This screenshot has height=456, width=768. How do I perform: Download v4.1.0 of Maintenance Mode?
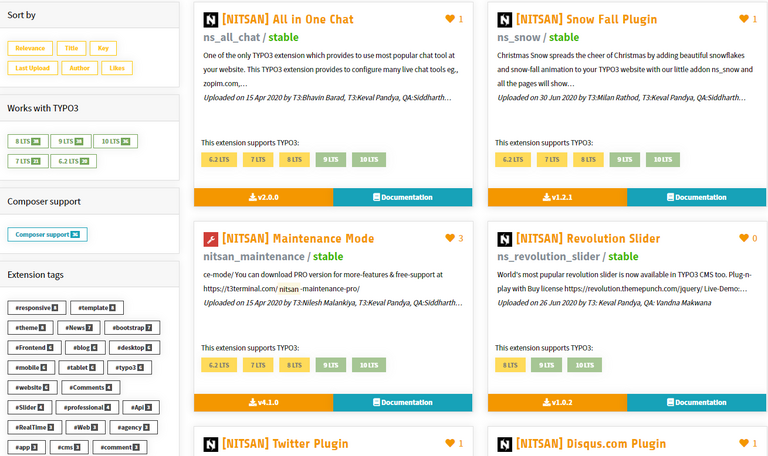point(263,402)
